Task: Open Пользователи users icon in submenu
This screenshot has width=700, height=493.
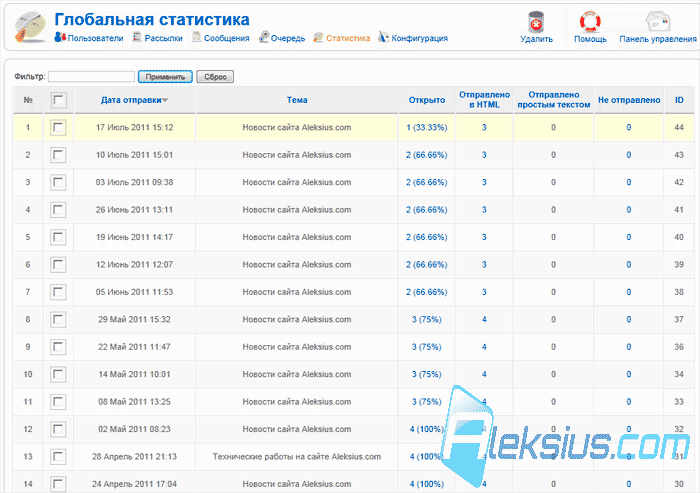Action: pos(60,37)
